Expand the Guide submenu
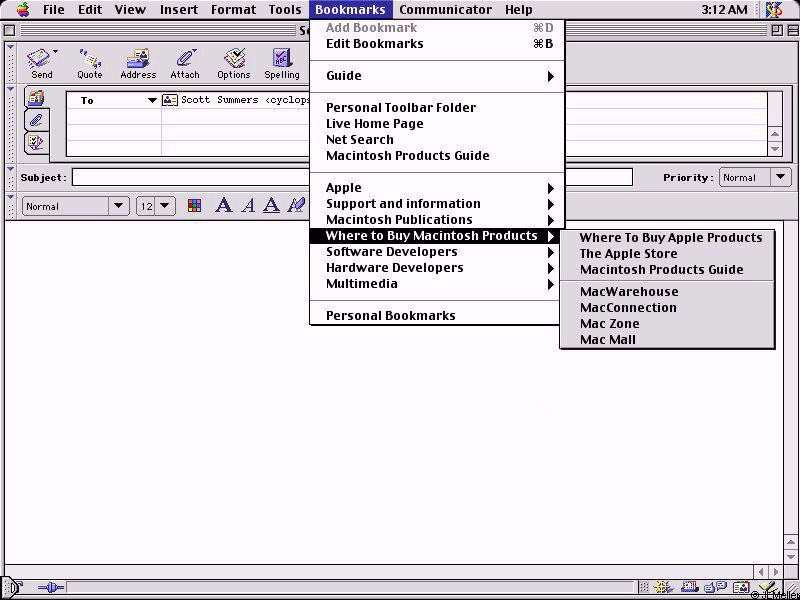The height and width of the screenshot is (600, 800). 437,76
